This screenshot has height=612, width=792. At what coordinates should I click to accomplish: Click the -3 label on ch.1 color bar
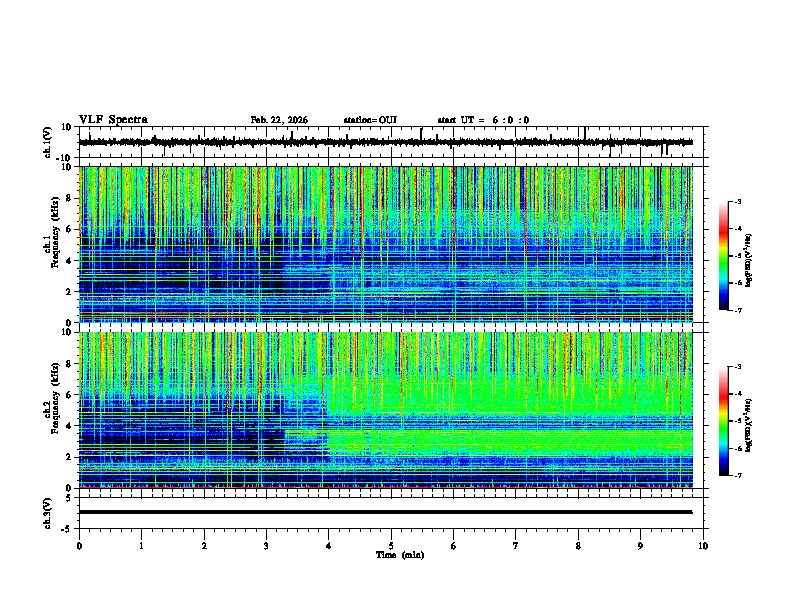(737, 201)
